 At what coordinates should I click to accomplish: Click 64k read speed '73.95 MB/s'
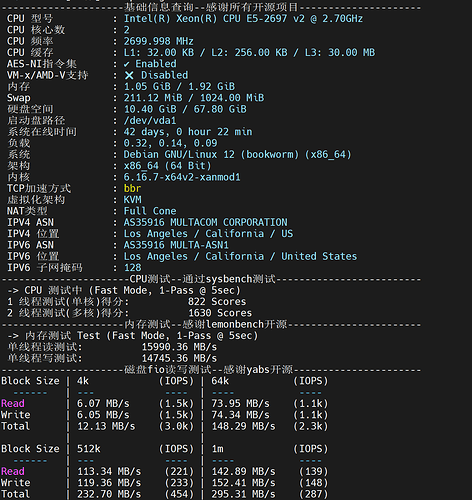pyautogui.click(x=240, y=404)
